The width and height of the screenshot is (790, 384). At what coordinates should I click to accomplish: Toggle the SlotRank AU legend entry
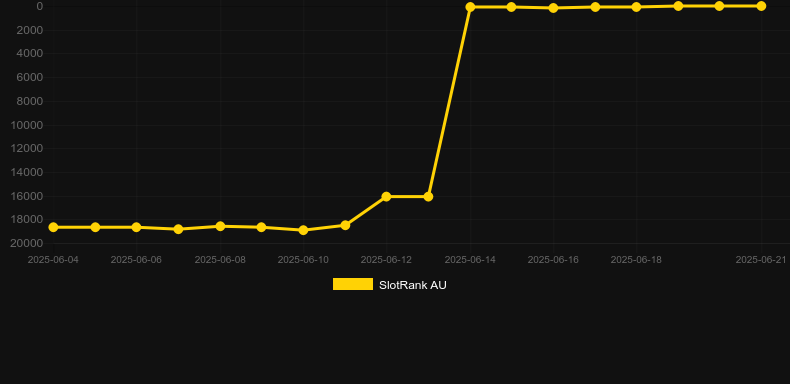(x=389, y=285)
